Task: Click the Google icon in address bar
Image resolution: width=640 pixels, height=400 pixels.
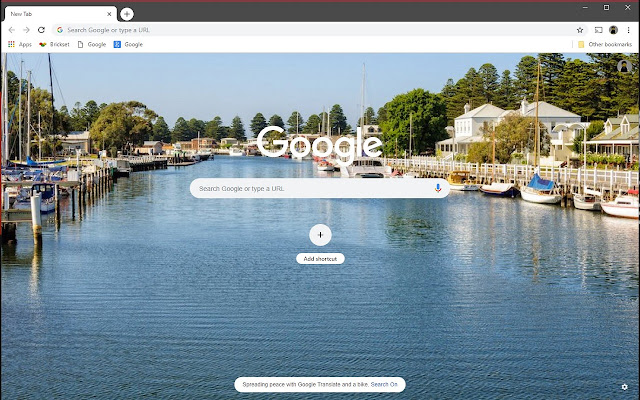Action: point(60,30)
